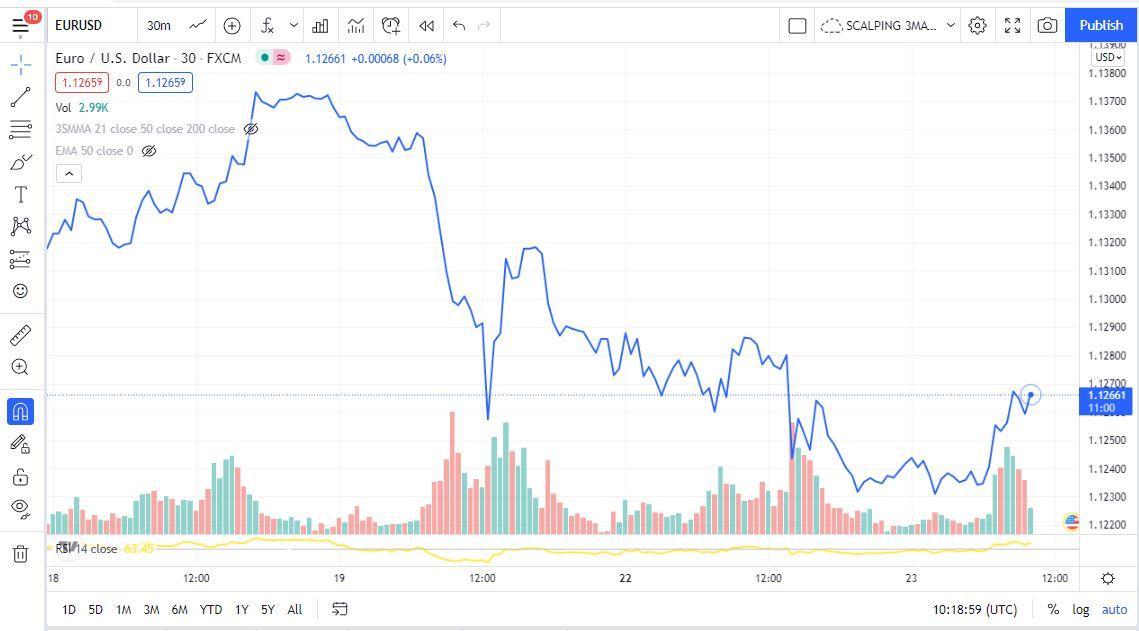Choose the YTD date range
The image size is (1139, 631).
[211, 610]
